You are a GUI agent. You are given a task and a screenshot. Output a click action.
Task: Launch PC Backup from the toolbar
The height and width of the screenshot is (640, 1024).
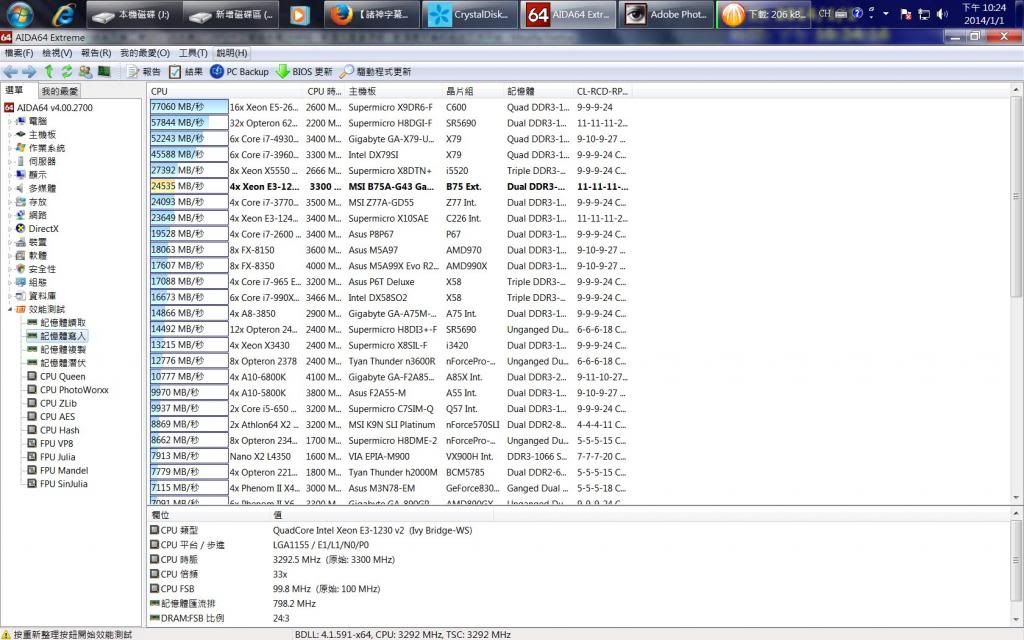(x=239, y=72)
